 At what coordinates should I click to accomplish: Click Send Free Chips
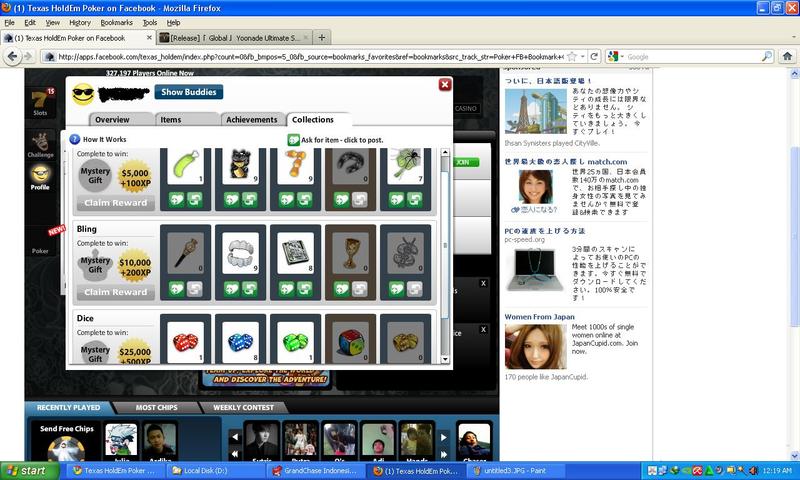click(67, 428)
